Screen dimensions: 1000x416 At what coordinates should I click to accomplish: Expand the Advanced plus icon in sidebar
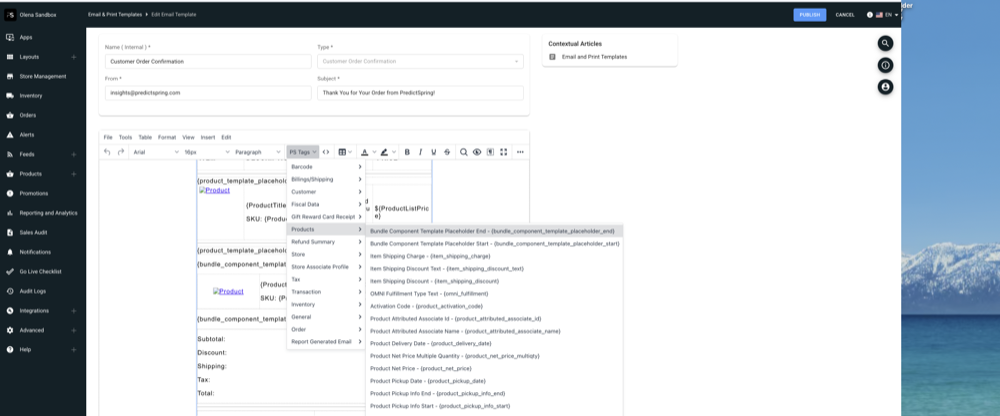coord(74,331)
